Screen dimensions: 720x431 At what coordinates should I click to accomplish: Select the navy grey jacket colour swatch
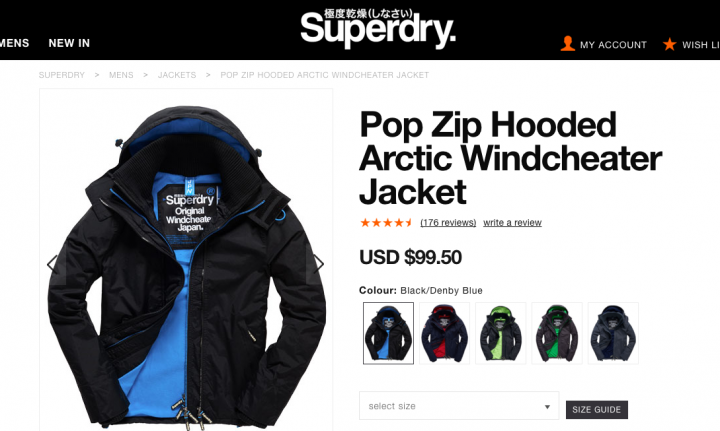613,333
